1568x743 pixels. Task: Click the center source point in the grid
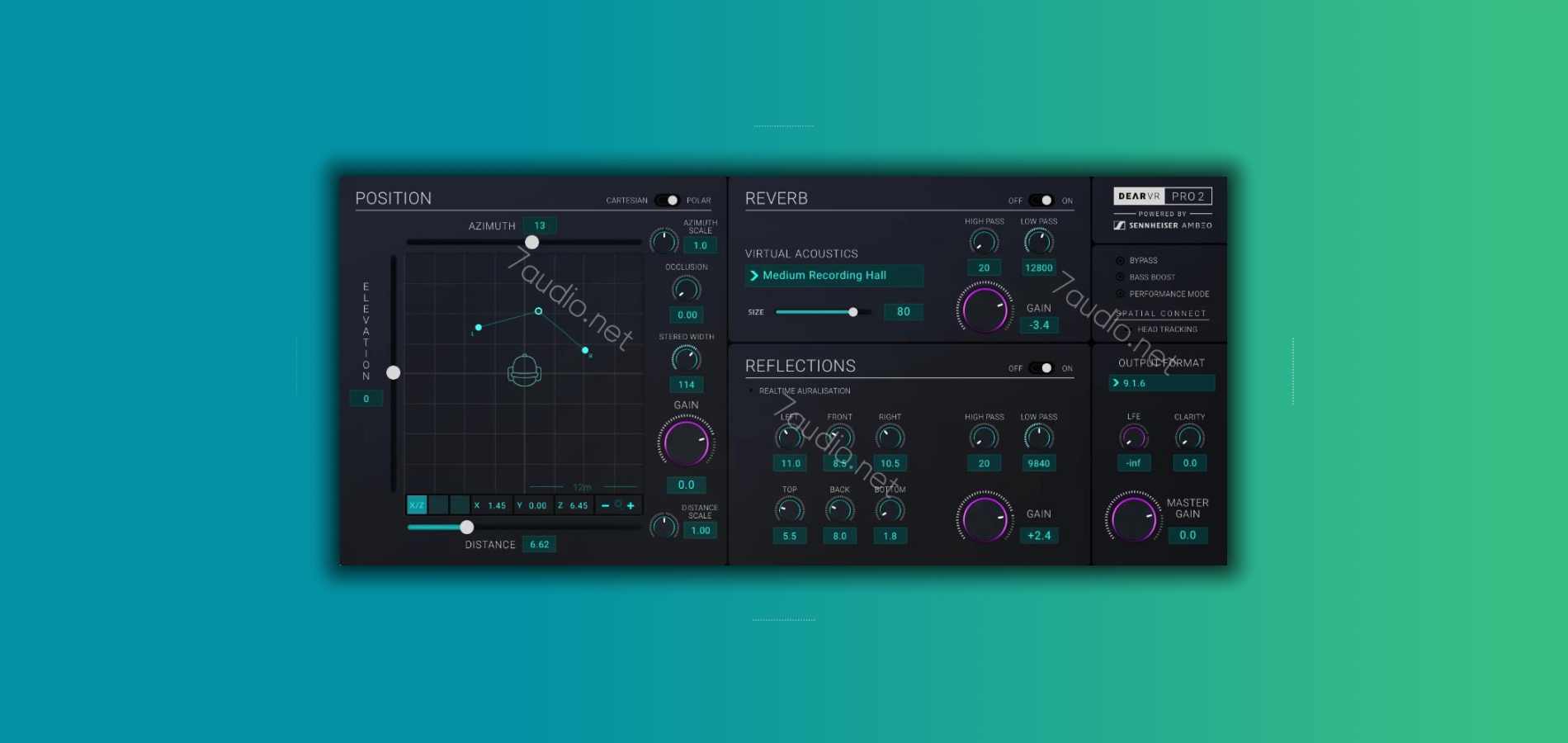click(x=539, y=311)
